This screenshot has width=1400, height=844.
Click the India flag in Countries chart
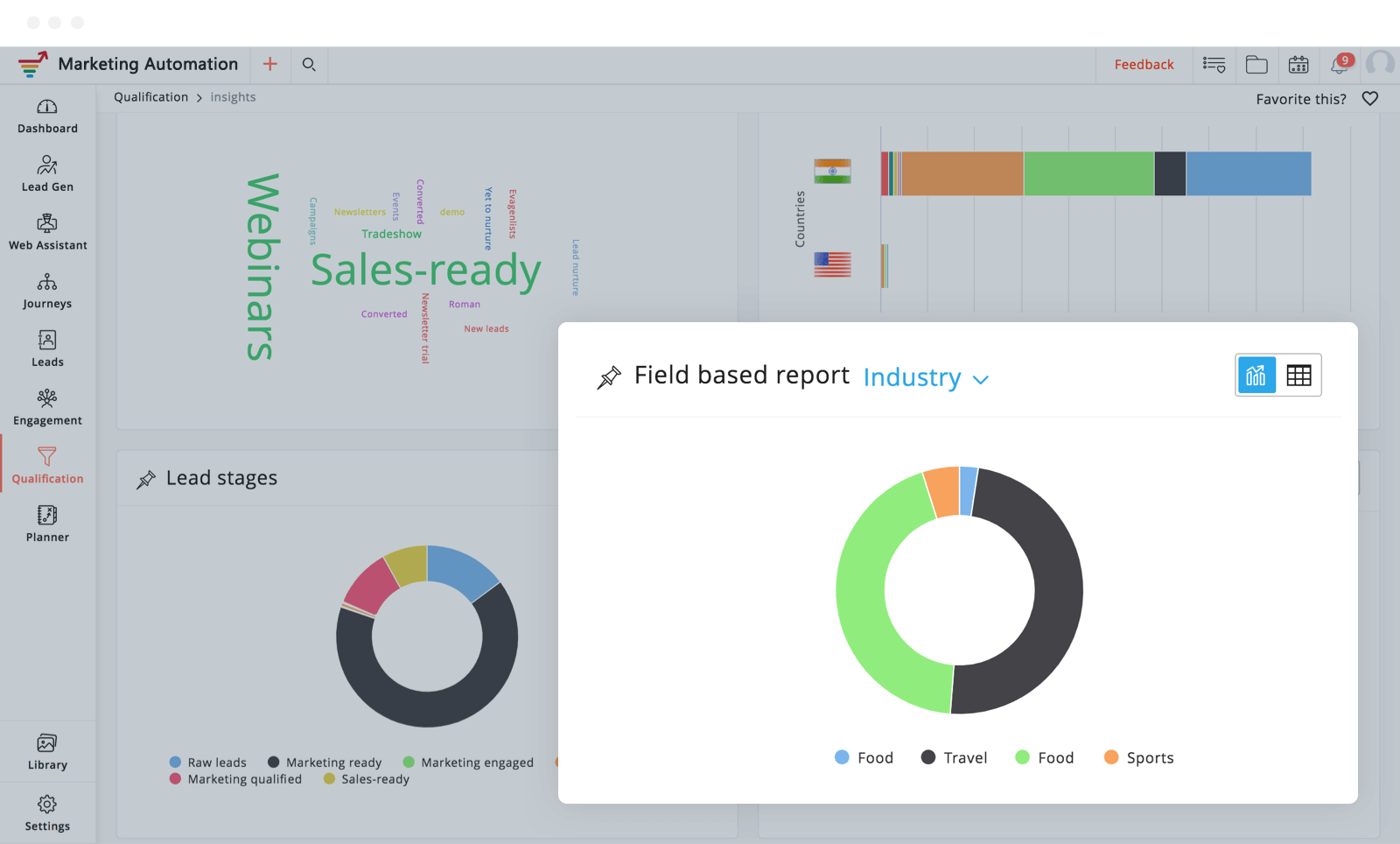pos(832,172)
